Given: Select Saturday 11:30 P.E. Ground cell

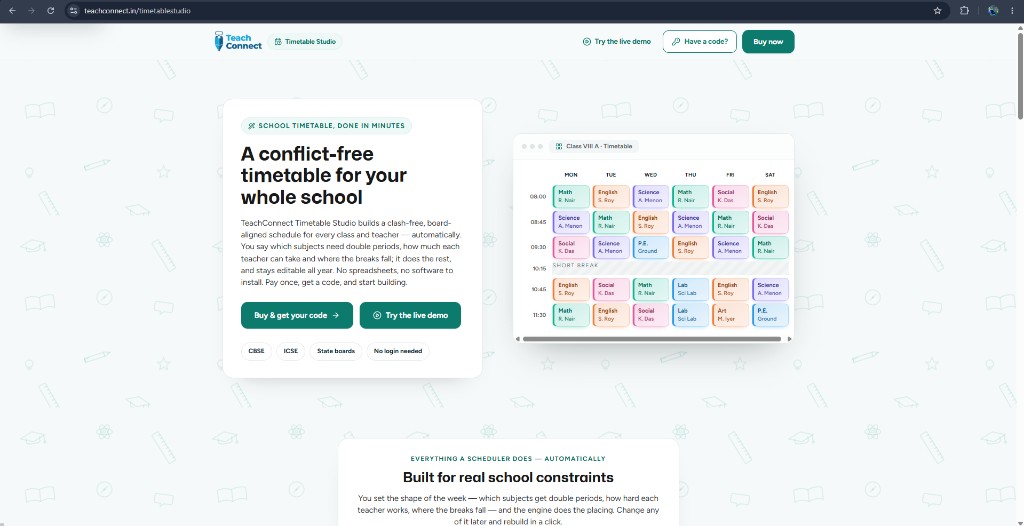Looking at the screenshot, I should point(771,315).
